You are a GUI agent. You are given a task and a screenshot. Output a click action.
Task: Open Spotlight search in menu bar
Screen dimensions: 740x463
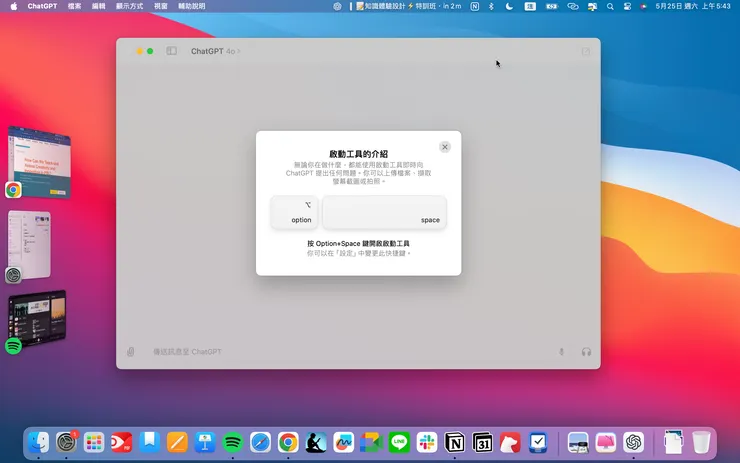610,6
